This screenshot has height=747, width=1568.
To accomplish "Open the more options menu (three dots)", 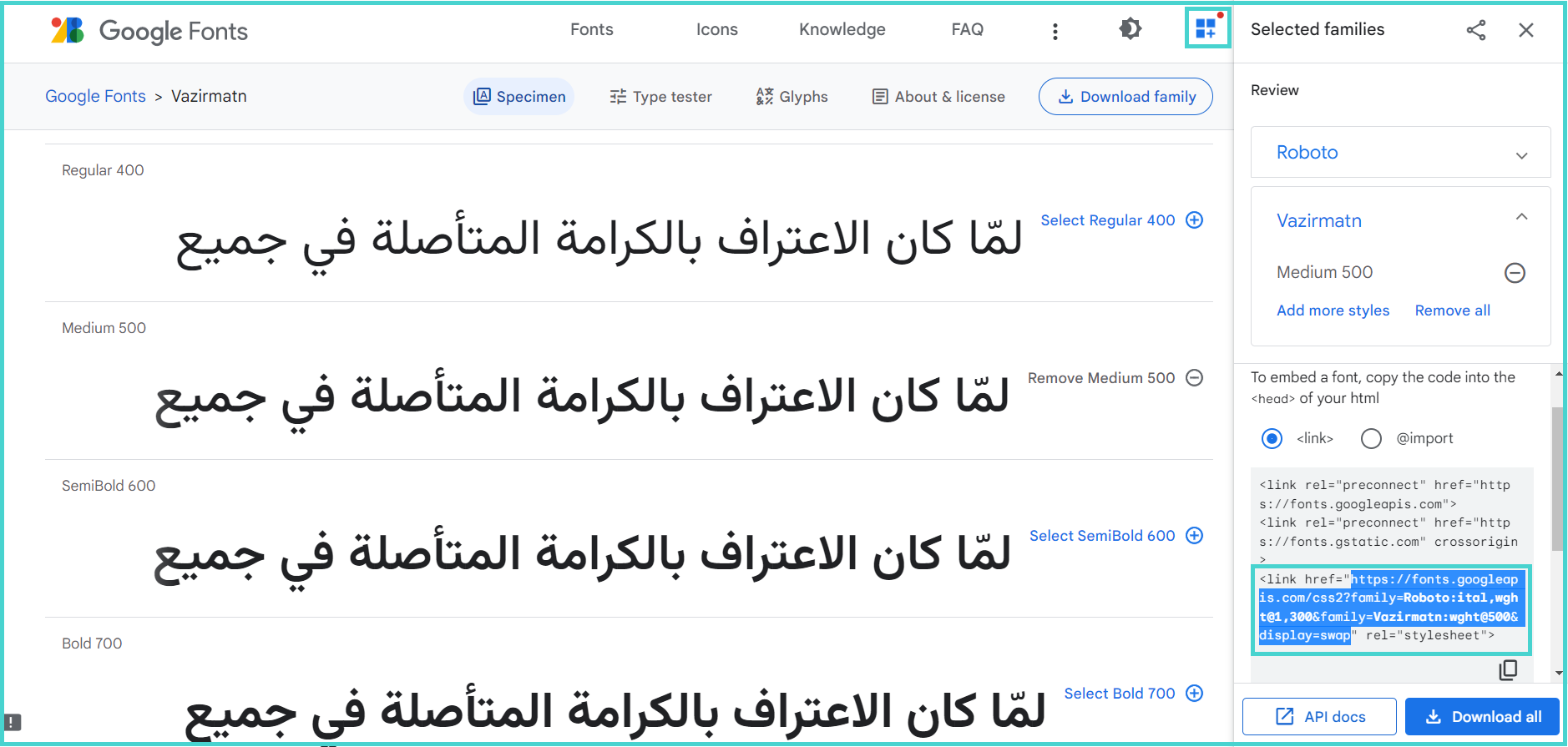I will tap(1055, 31).
